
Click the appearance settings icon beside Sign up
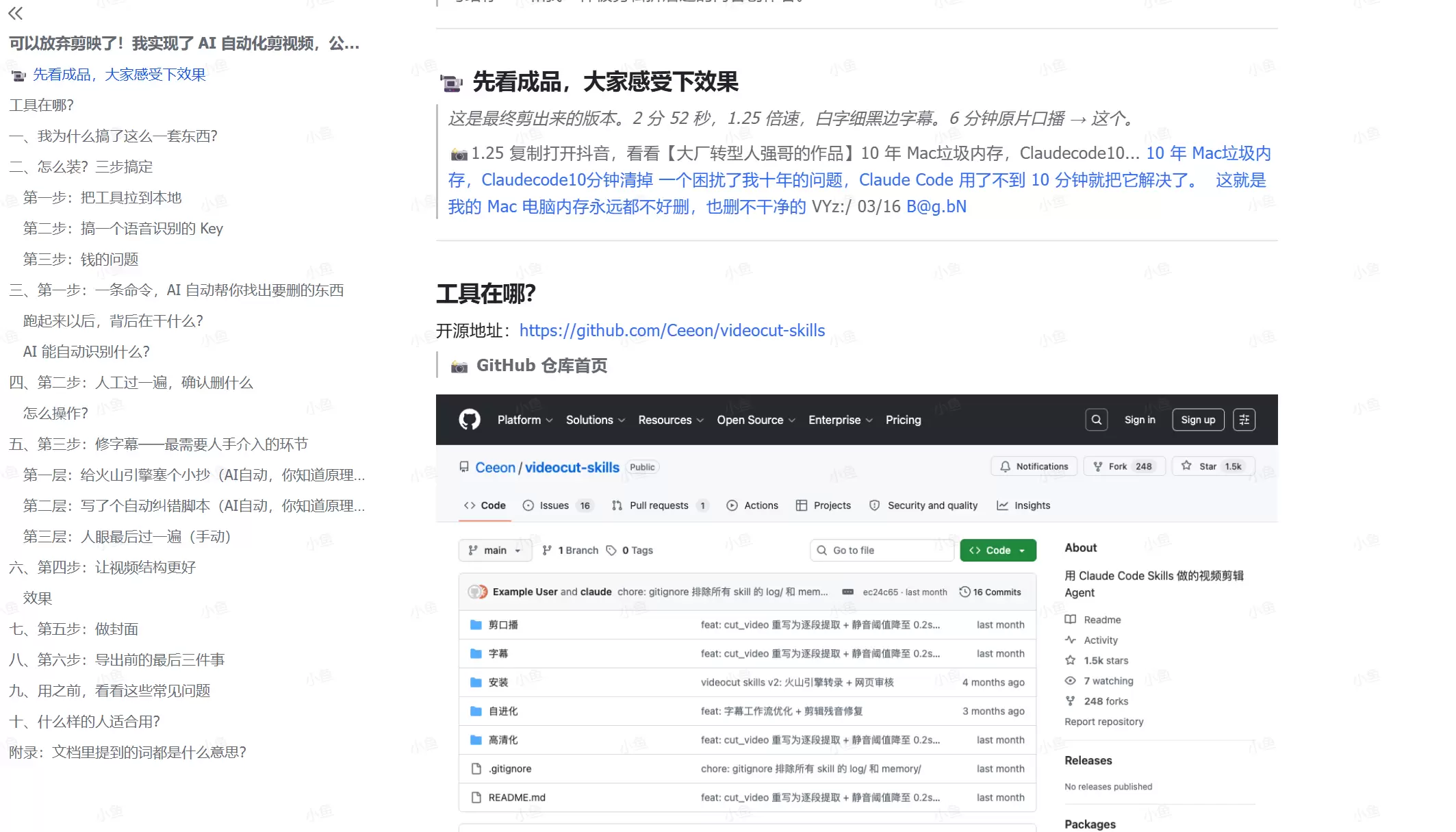pyautogui.click(x=1244, y=420)
